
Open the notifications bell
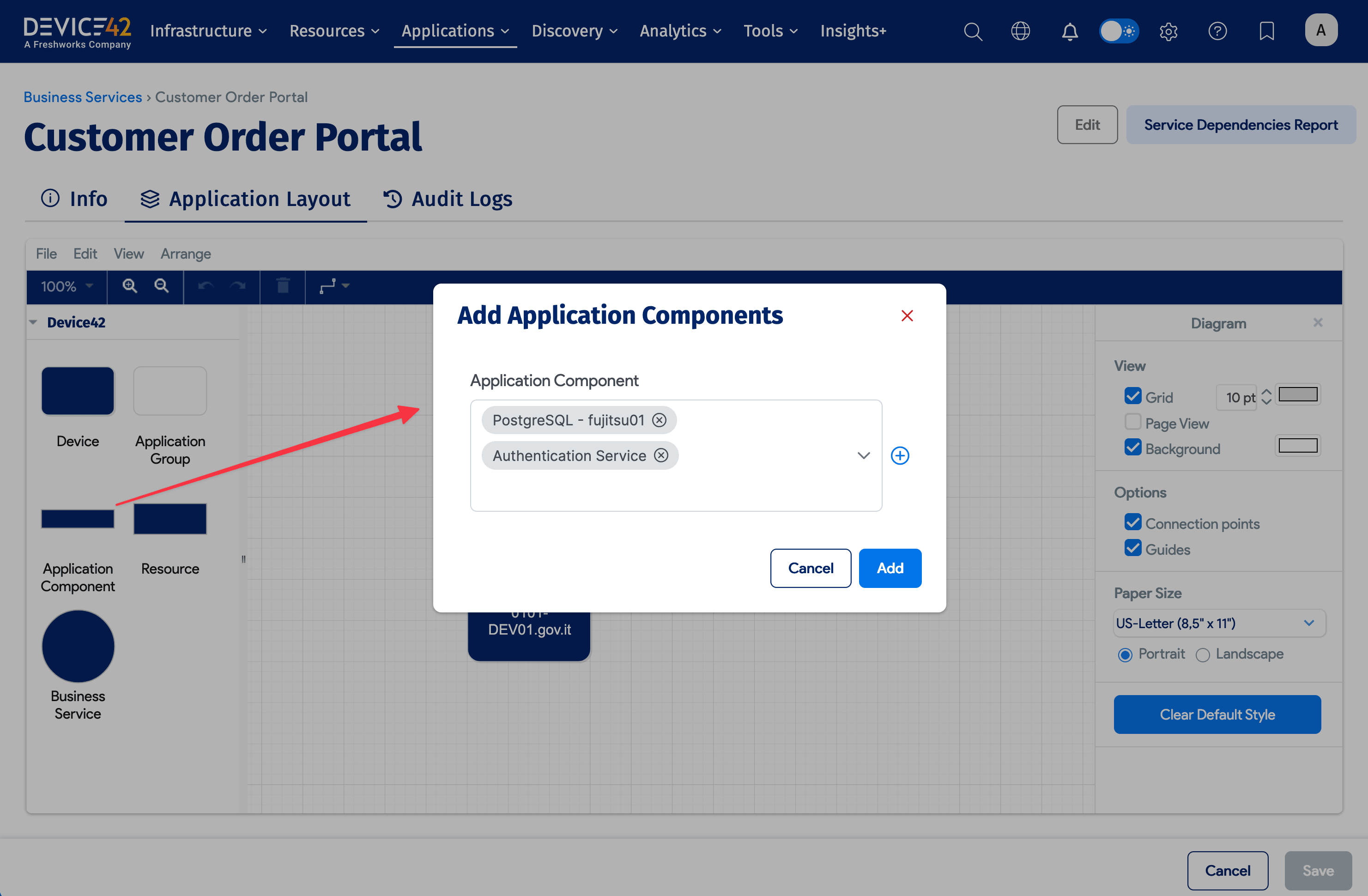[1070, 31]
